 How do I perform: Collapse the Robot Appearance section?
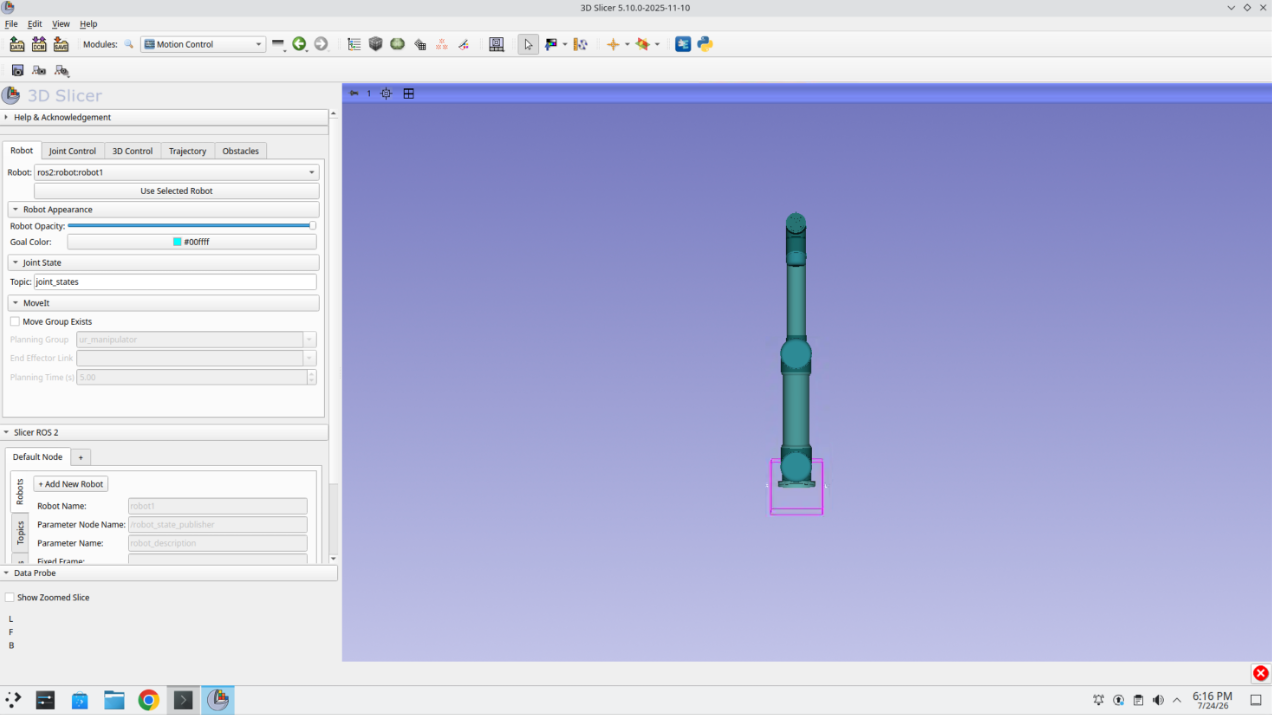[x=164, y=209]
